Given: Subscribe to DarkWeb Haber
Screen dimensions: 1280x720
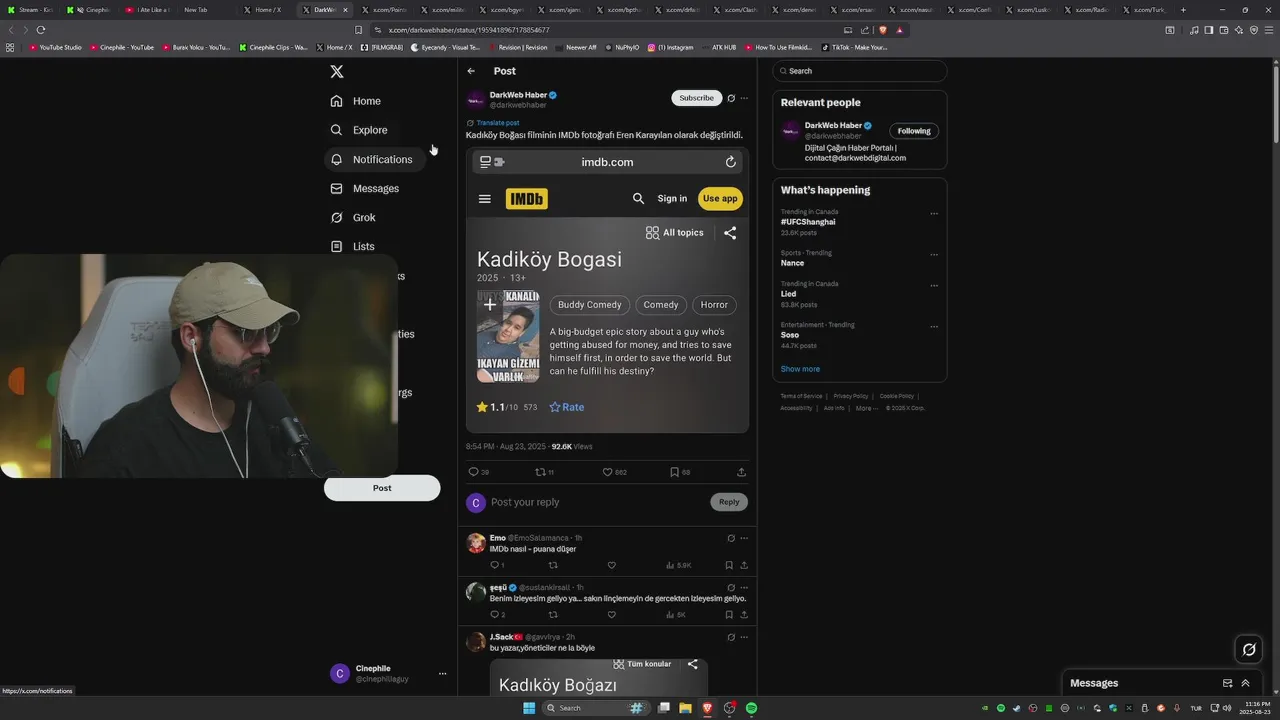Looking at the screenshot, I should click(697, 98).
